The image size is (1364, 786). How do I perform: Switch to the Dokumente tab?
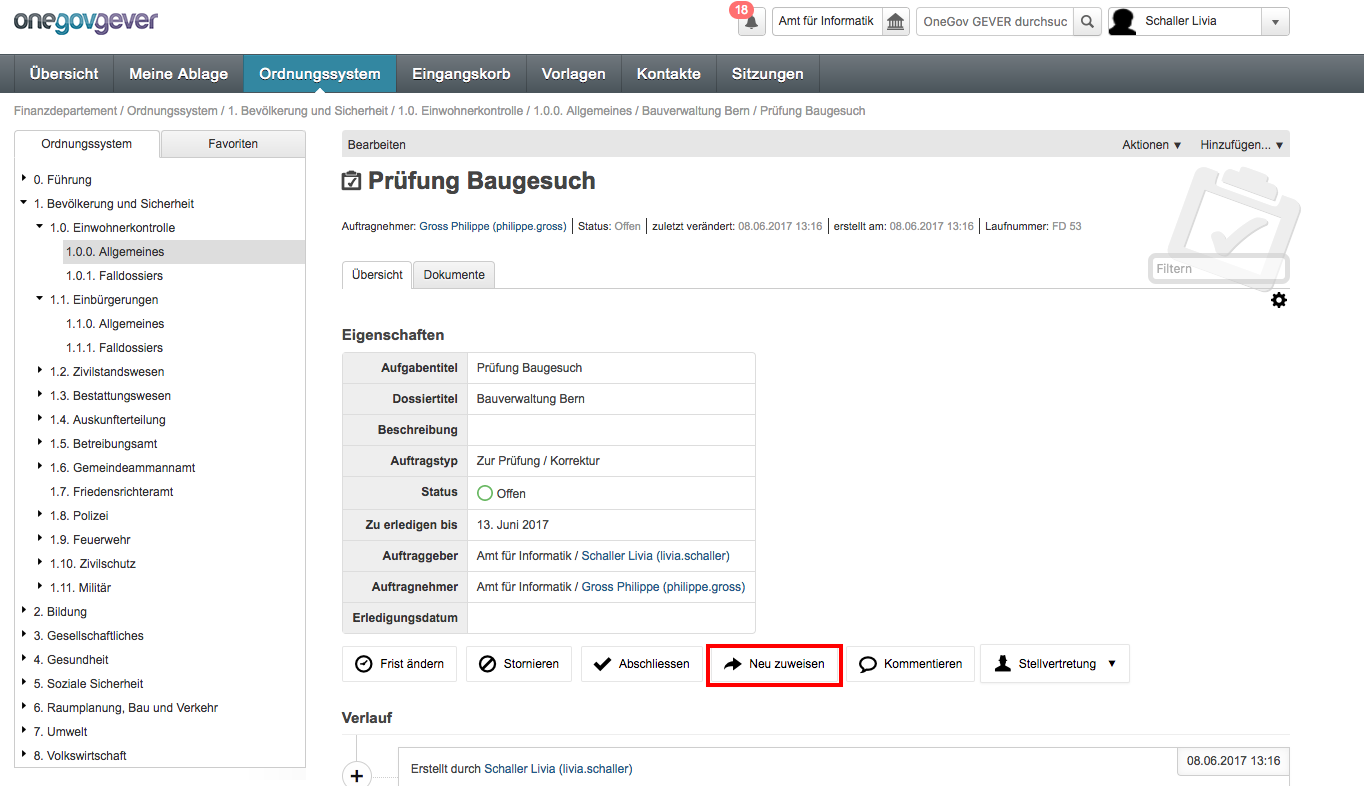(454, 275)
